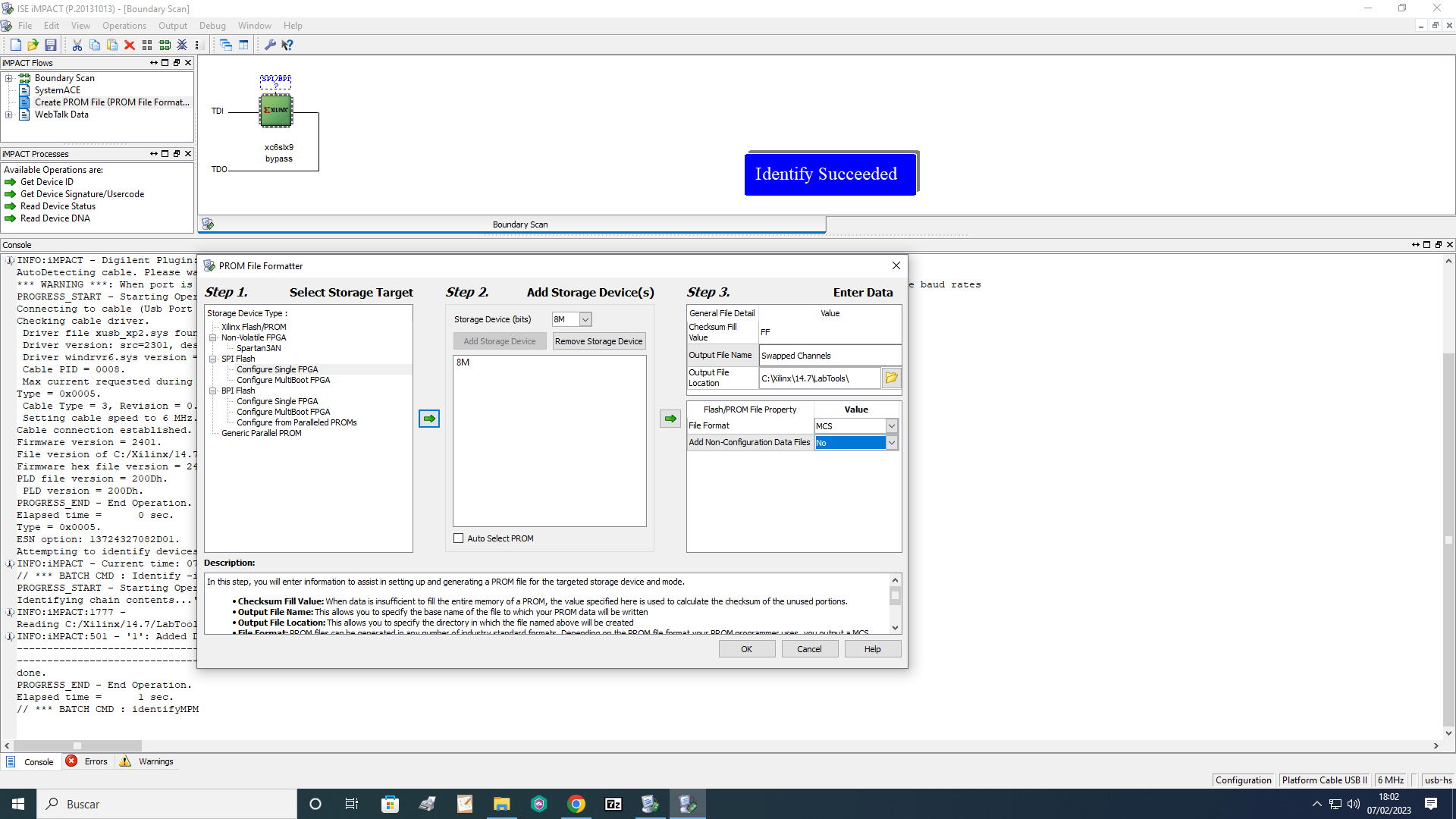This screenshot has height=819, width=1456.
Task: Click the Copy toolbar icon
Action: point(95,45)
